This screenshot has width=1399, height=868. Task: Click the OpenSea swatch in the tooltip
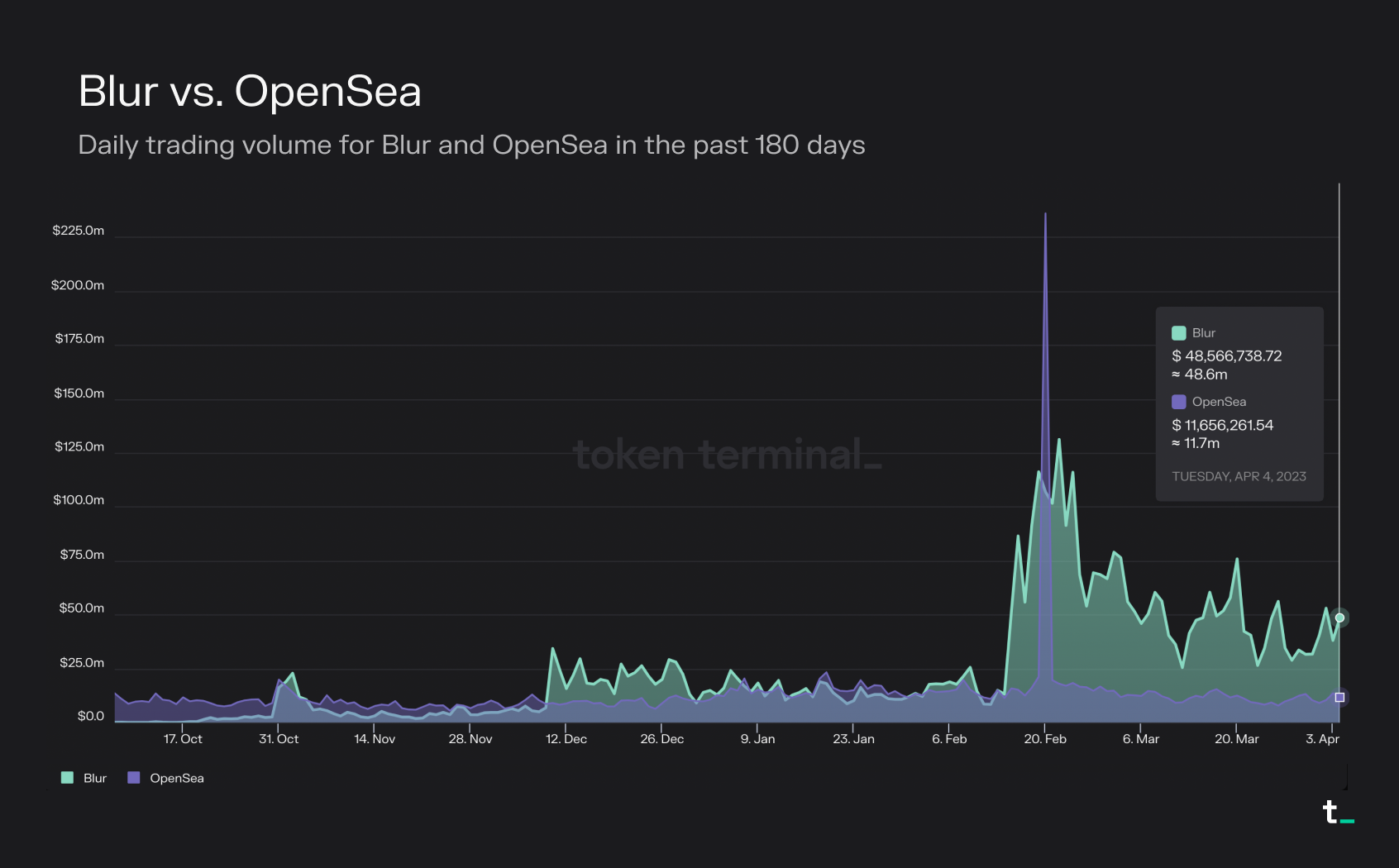(x=1179, y=402)
